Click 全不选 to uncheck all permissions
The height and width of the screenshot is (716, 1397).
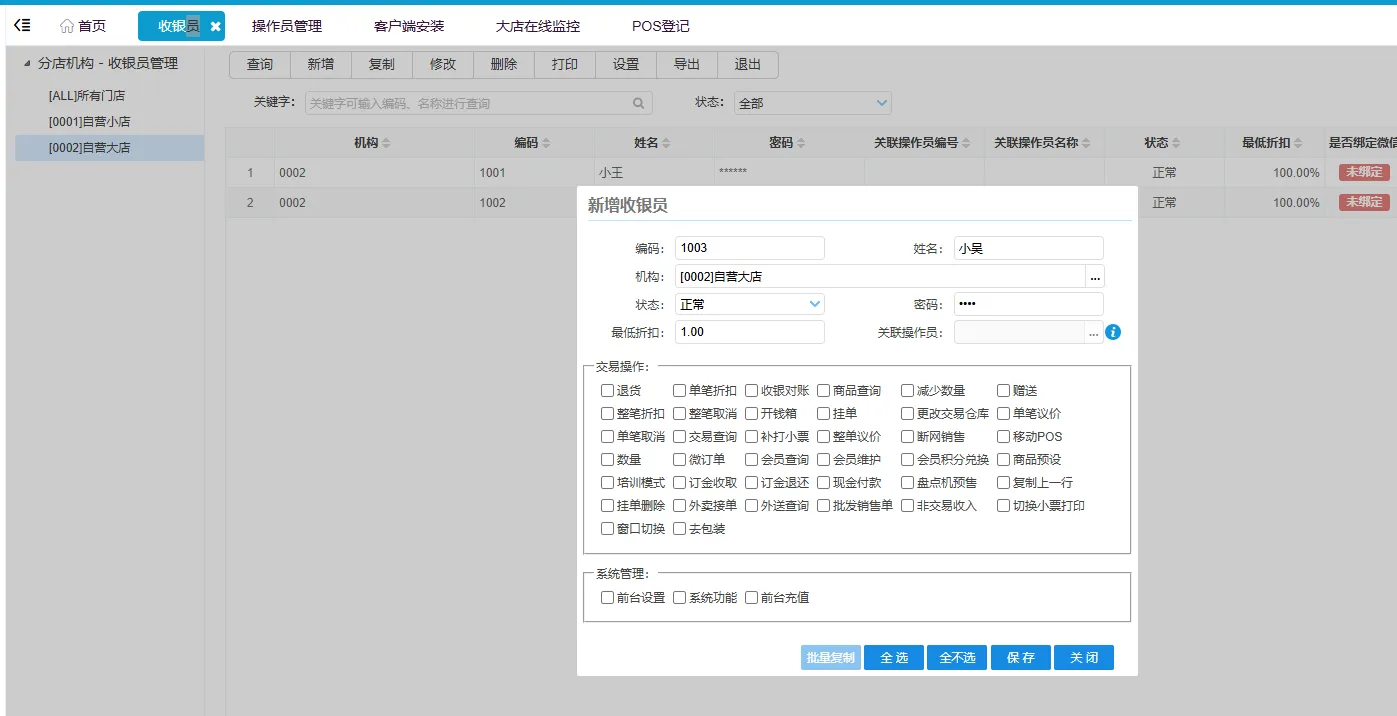click(957, 658)
